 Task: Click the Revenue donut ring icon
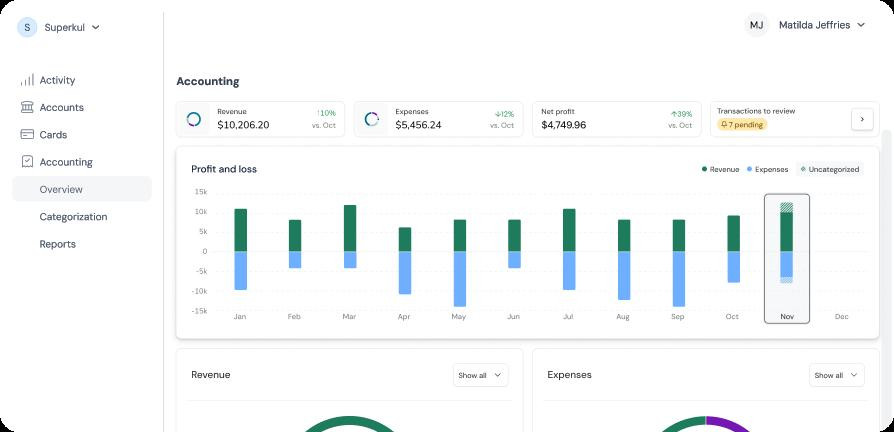193,119
